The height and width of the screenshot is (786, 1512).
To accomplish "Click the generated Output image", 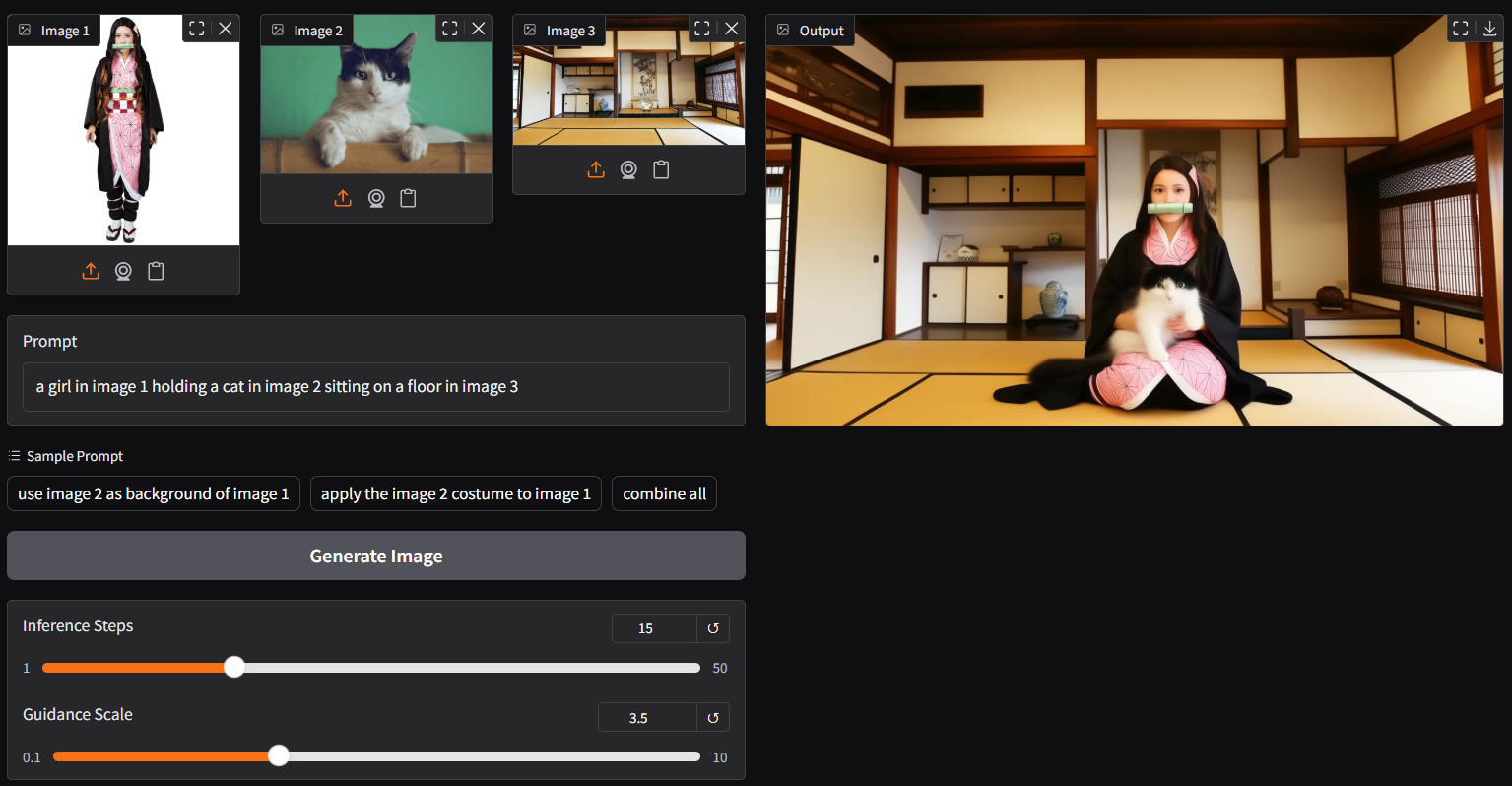I will pyautogui.click(x=1135, y=220).
